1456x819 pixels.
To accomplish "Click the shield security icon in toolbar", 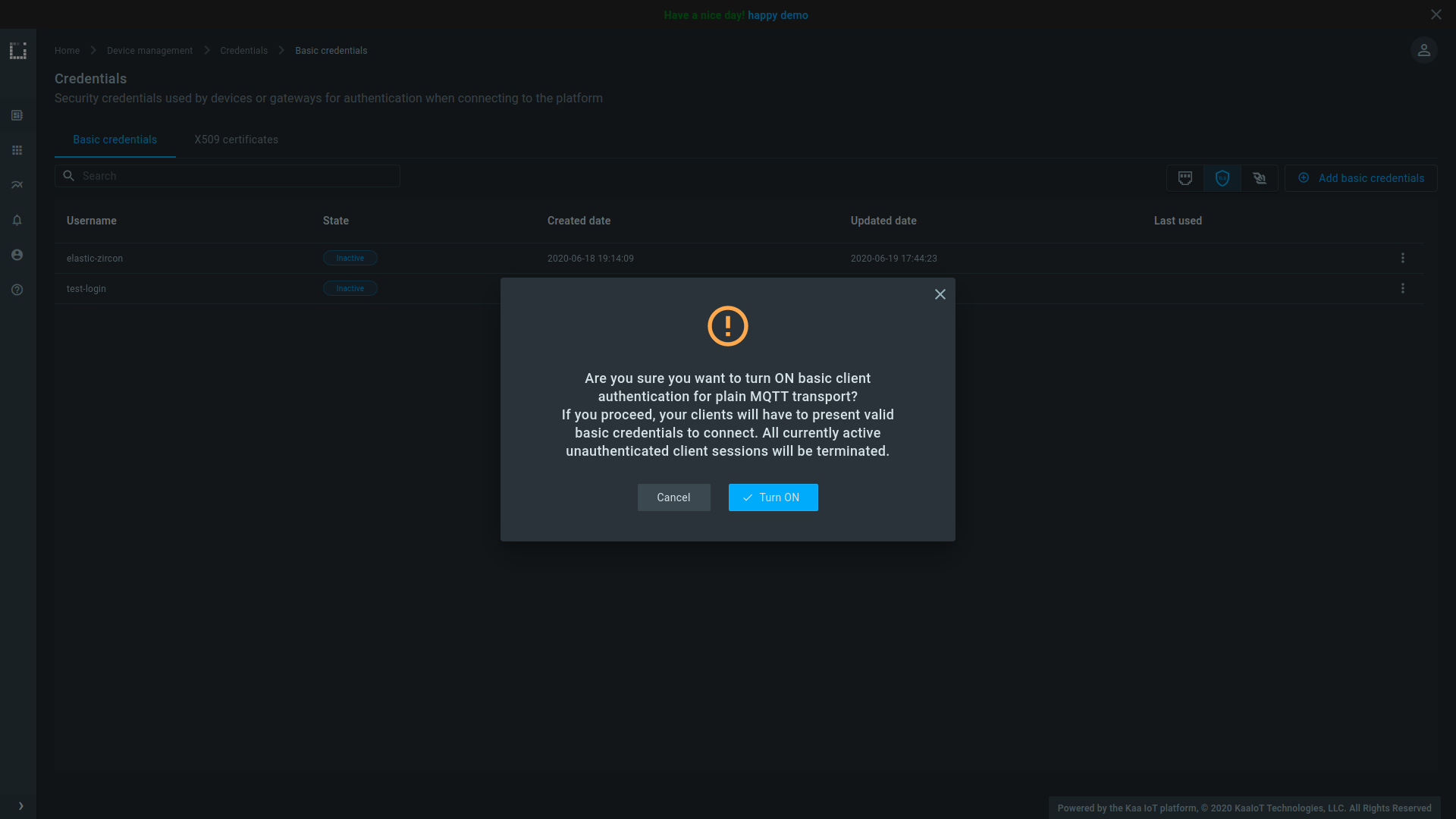I will click(x=1222, y=178).
